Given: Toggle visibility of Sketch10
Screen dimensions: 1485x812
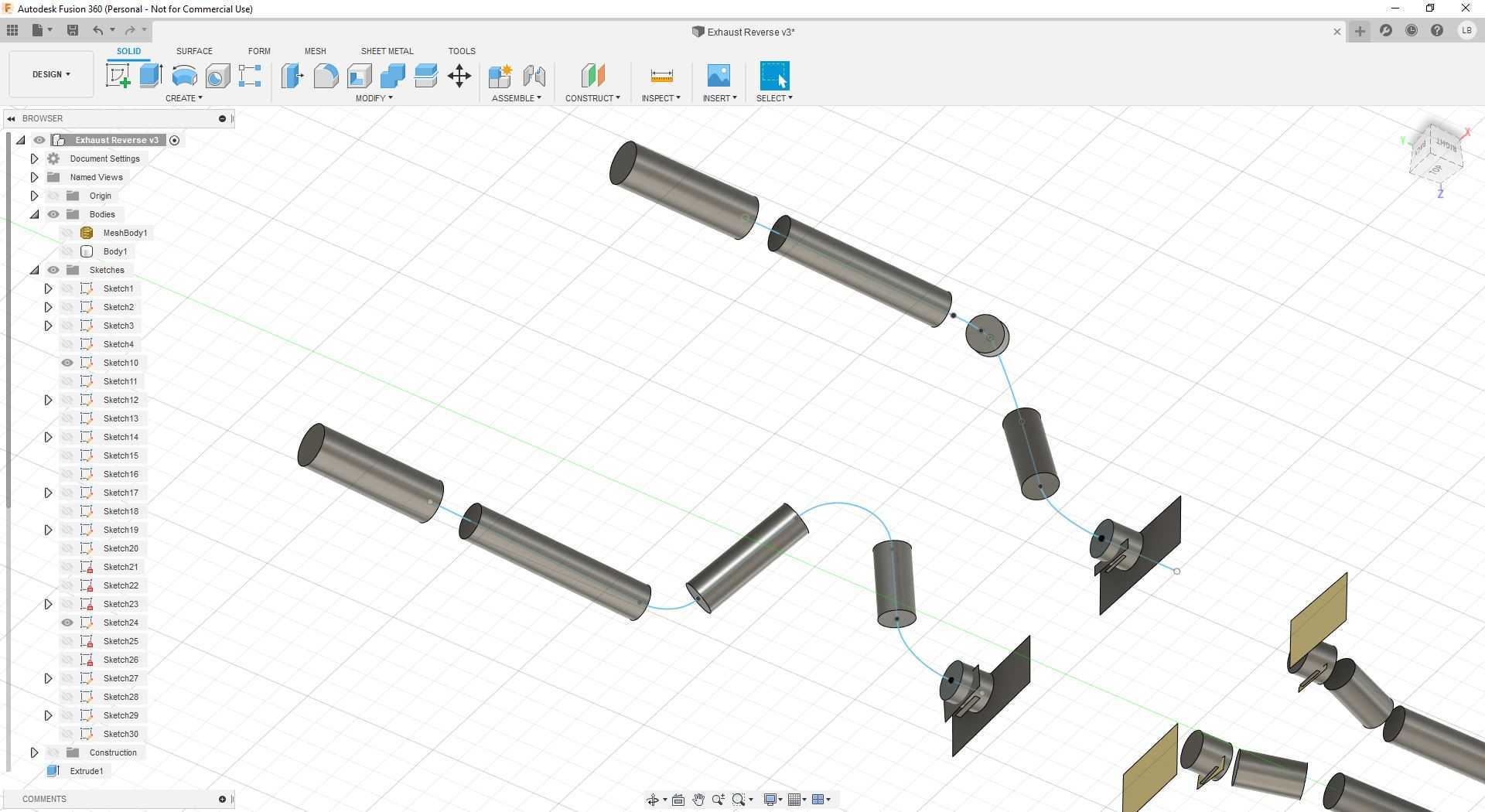Looking at the screenshot, I should point(67,363).
